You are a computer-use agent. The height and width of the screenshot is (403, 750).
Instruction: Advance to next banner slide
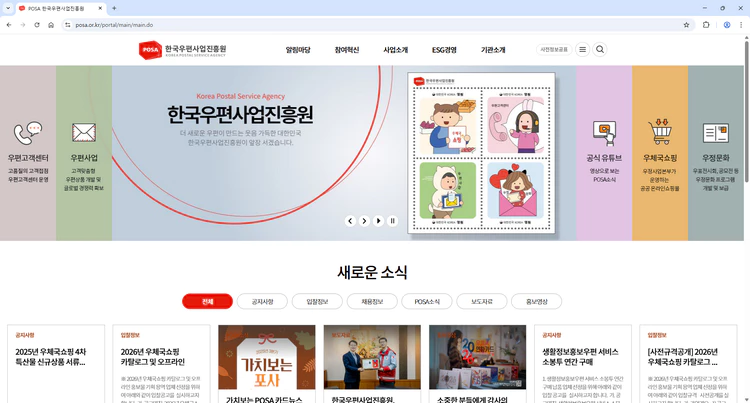click(364, 221)
